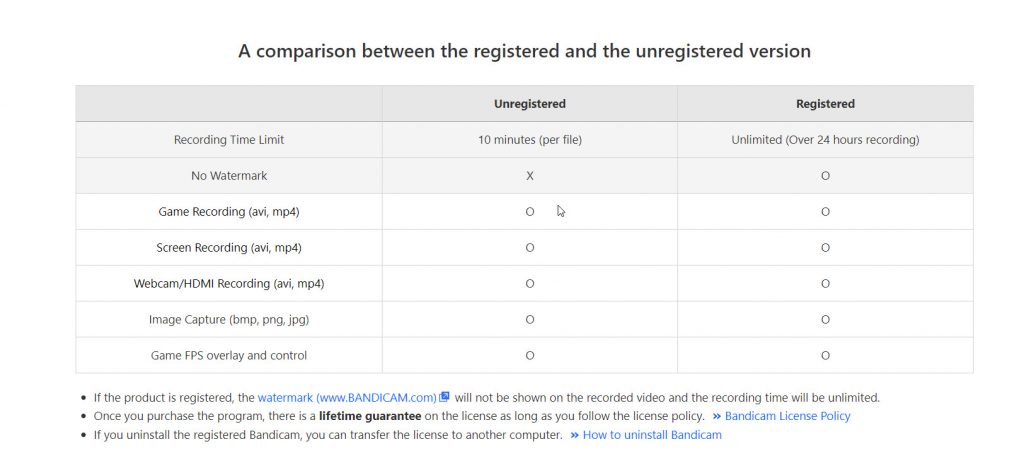
Task: Click the Unlimited (Over 24 hours recording) cell
Action: 825,140
